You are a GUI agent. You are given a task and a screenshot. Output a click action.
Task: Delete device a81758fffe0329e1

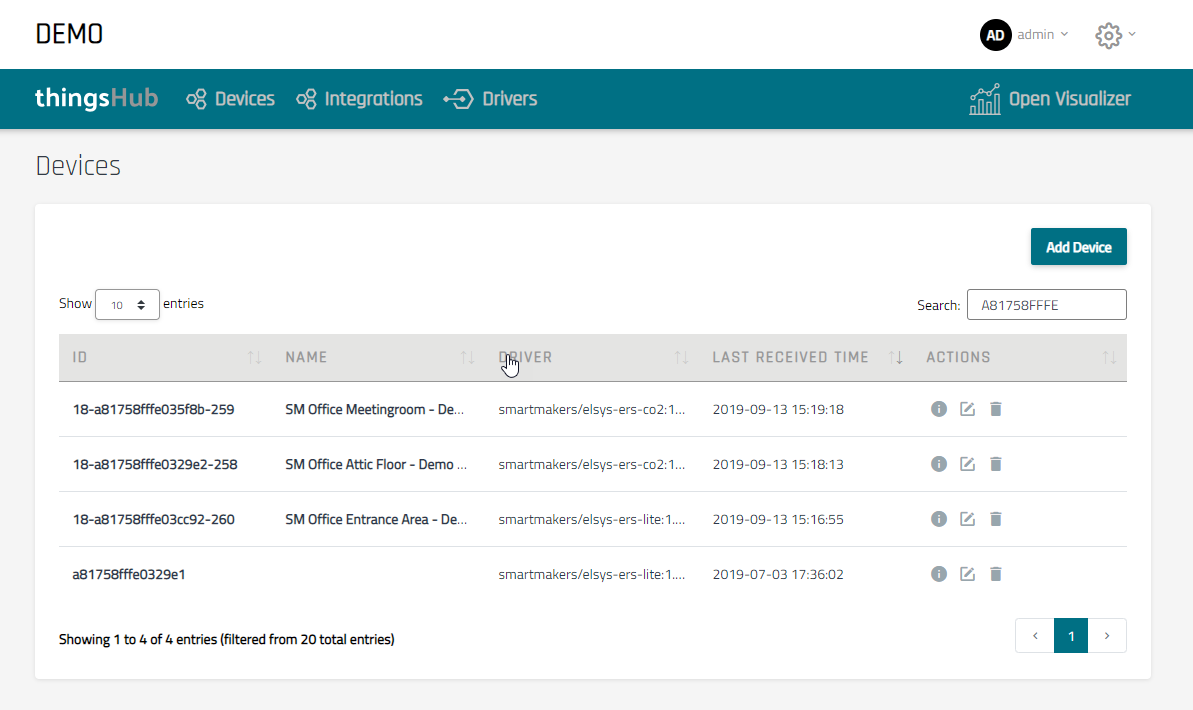pos(995,574)
